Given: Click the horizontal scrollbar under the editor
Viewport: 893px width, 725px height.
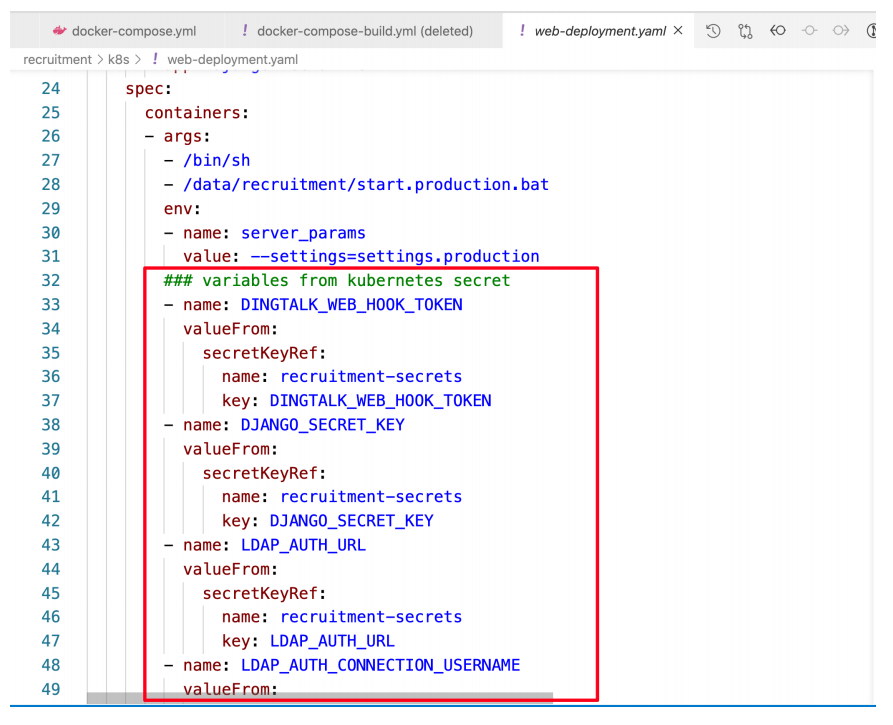Looking at the screenshot, I should [x=320, y=697].
